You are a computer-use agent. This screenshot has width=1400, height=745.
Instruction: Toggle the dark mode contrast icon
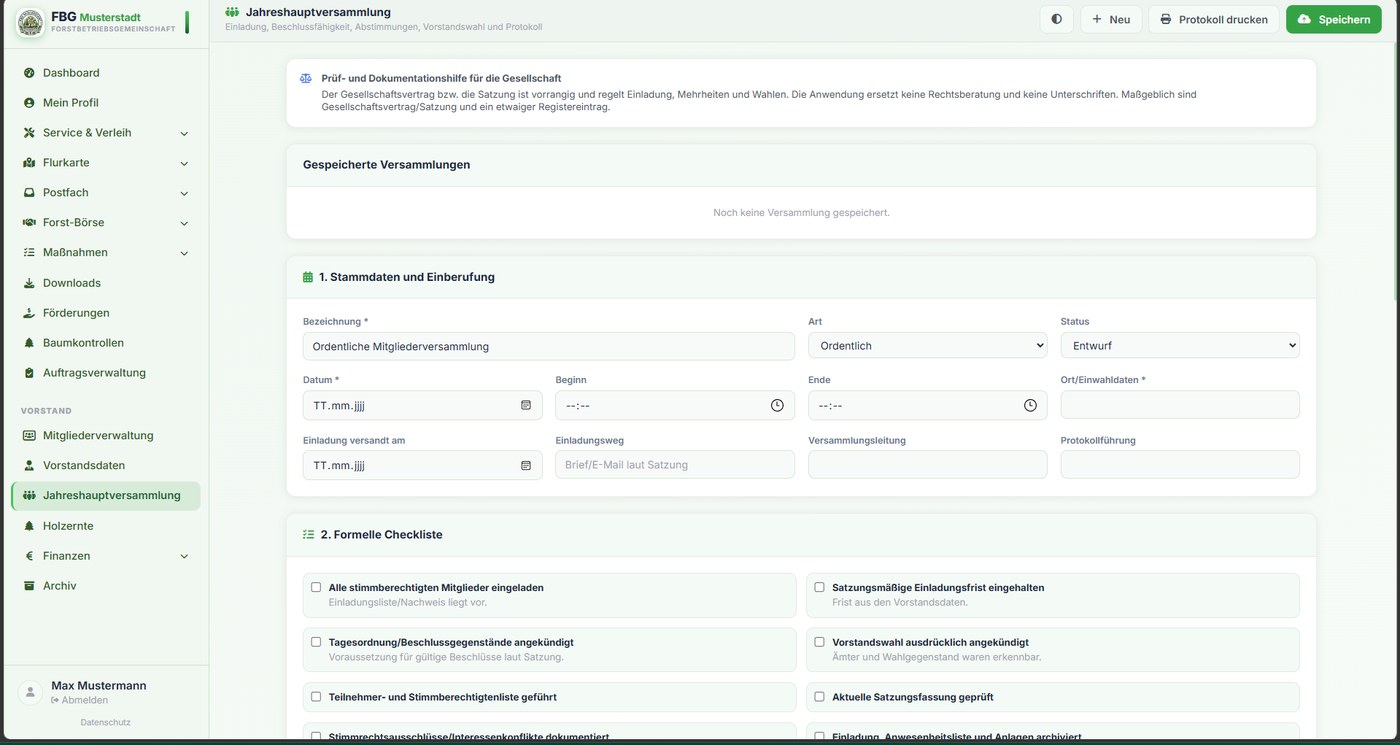point(1057,19)
